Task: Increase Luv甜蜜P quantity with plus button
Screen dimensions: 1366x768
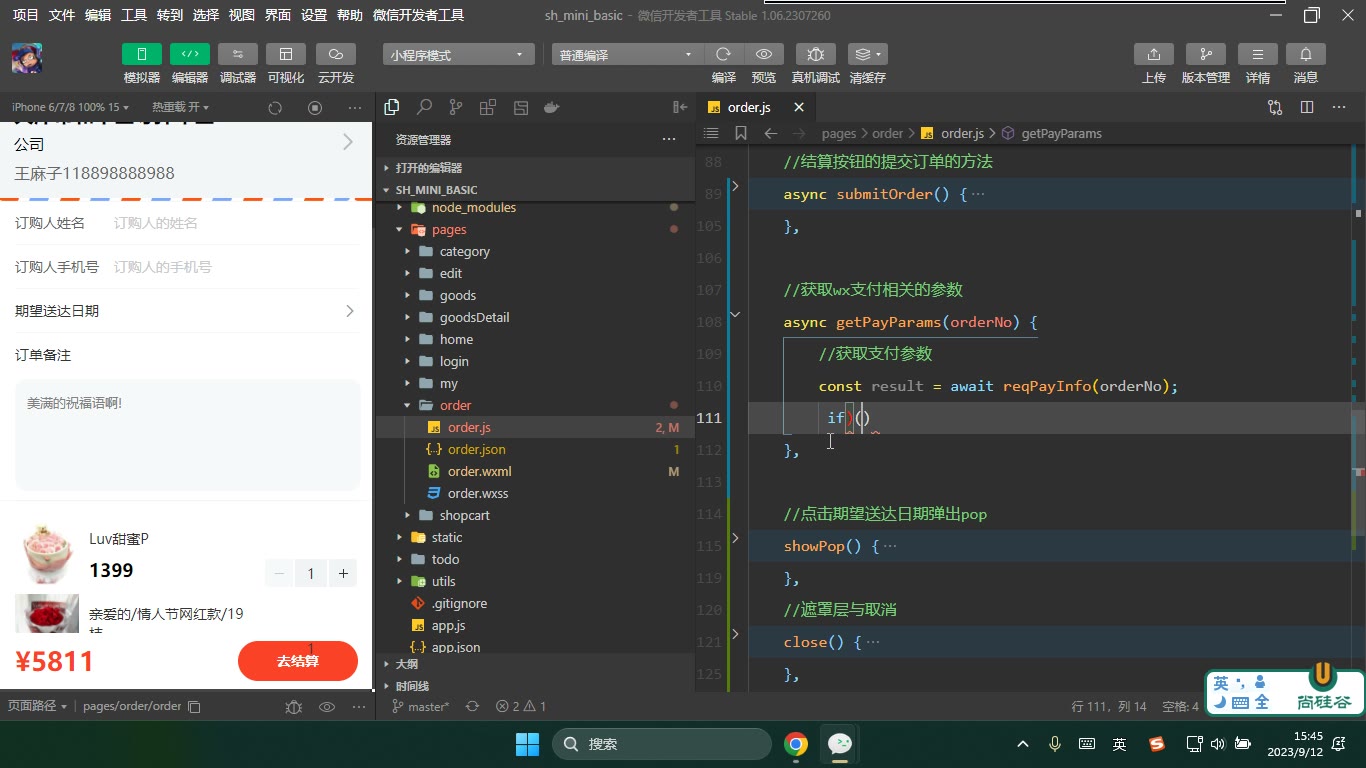Action: 343,573
